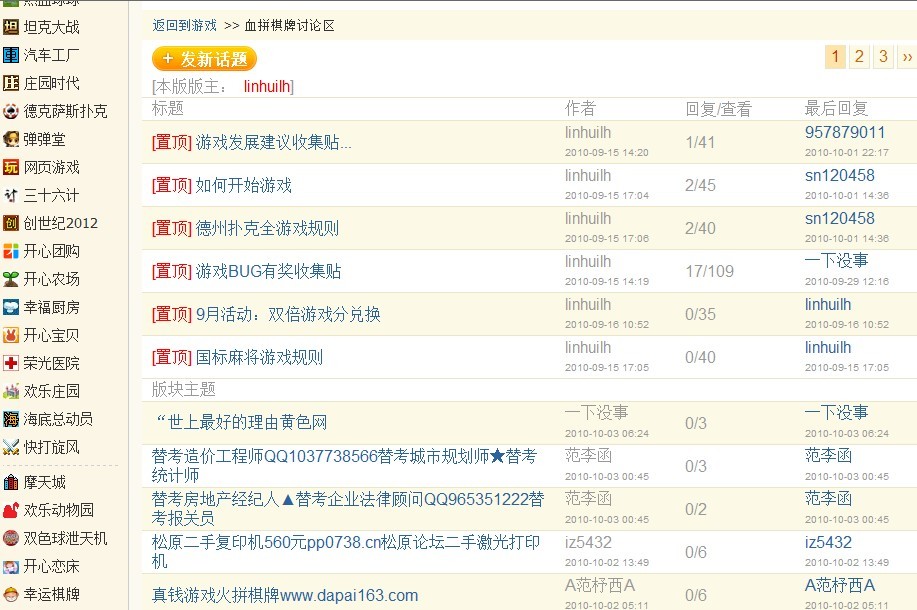Open topic 真钱游戏火拼棋牌www.dapai163.com
Screen dimensions: 917x610
(x=285, y=595)
